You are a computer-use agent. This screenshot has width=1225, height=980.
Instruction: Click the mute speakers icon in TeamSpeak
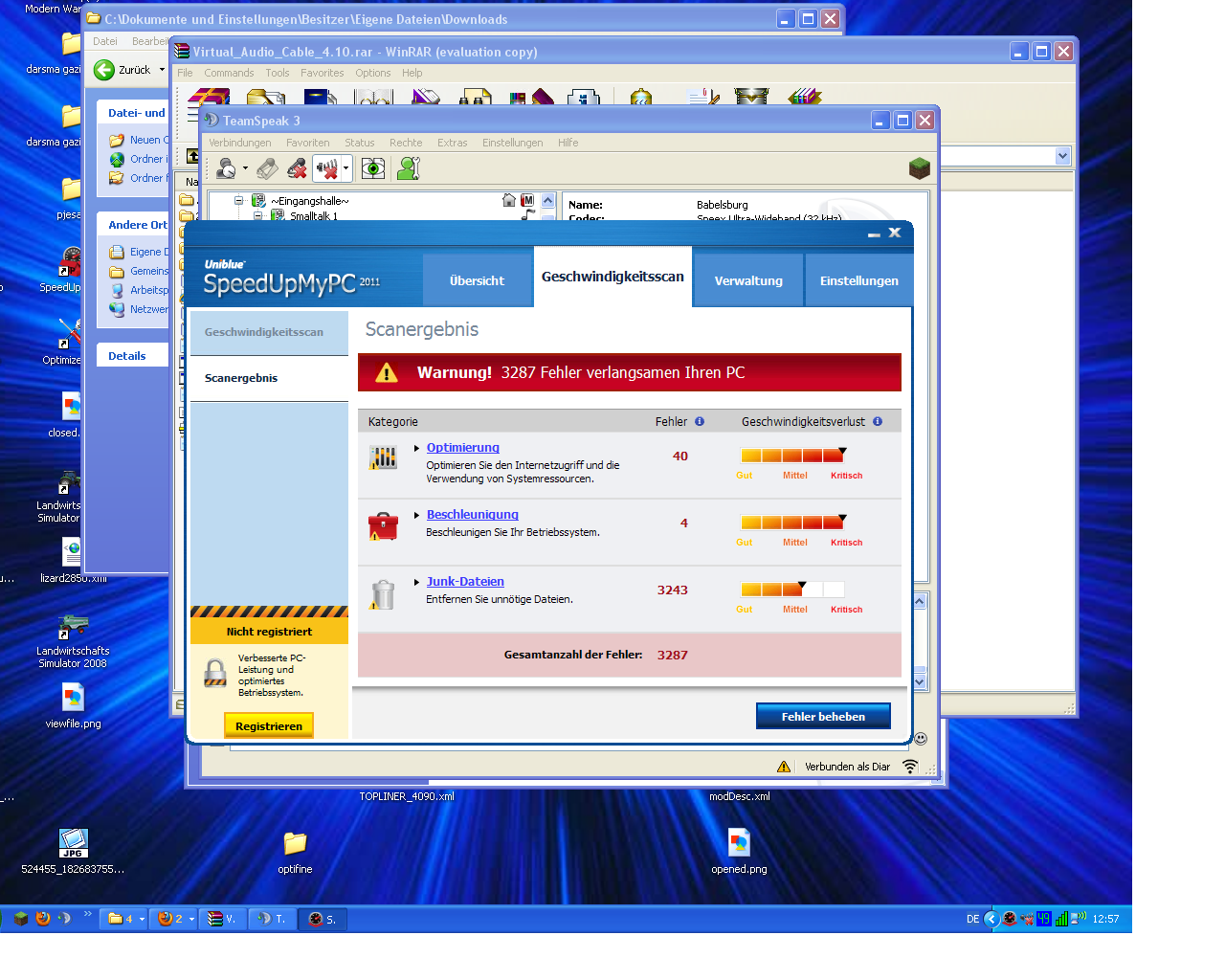click(327, 169)
